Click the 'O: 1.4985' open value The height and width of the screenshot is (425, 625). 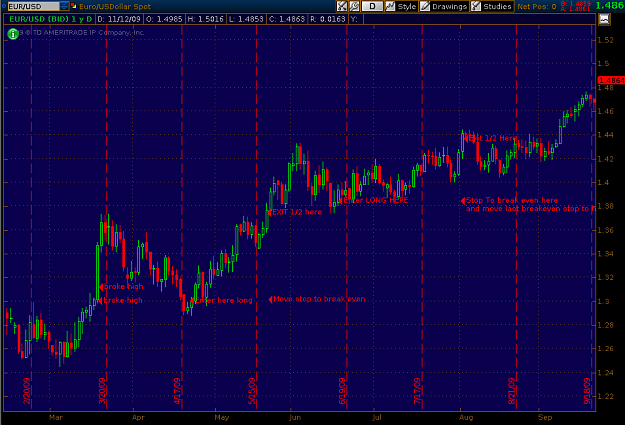pos(164,19)
